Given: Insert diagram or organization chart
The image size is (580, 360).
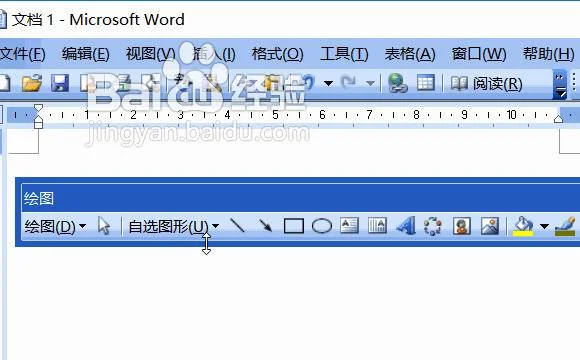Looking at the screenshot, I should (x=432, y=226).
